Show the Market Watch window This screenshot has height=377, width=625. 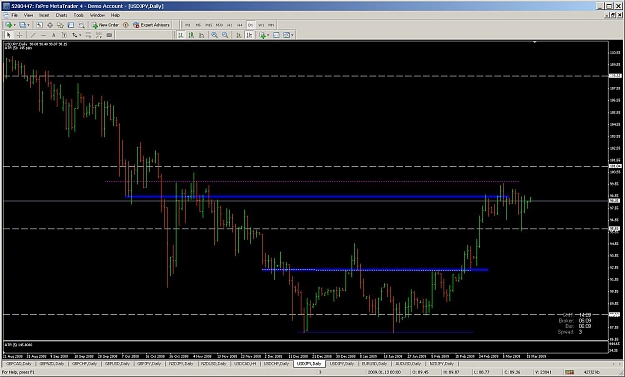point(39,25)
